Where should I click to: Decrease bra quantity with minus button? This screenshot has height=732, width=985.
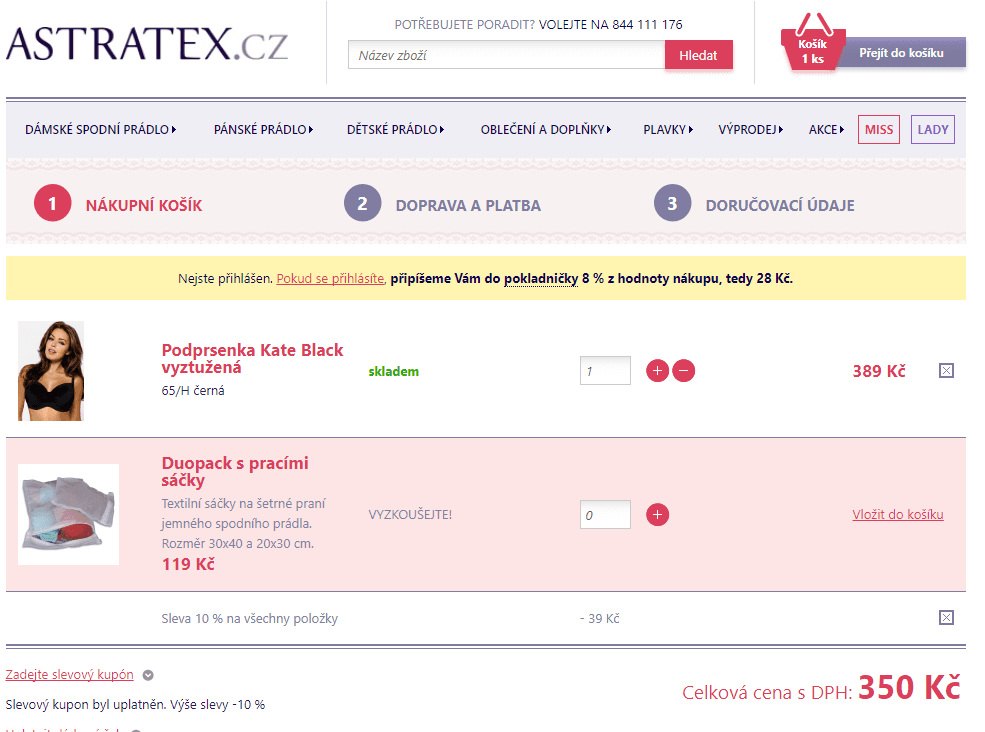[683, 371]
